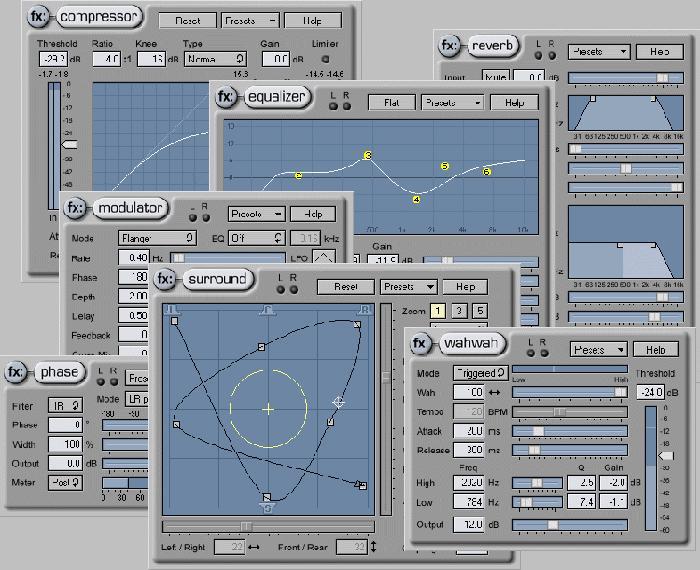This screenshot has height=570, width=700.
Task: Click the reverb Help button
Action: pyautogui.click(x=659, y=52)
